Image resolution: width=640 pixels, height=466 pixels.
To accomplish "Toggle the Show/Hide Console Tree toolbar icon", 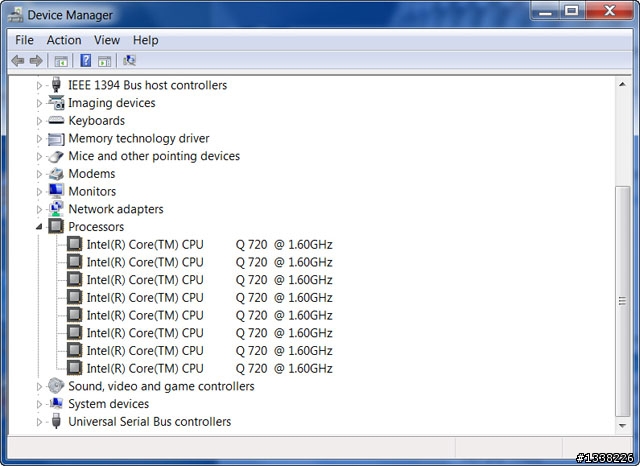I will pyautogui.click(x=61, y=61).
